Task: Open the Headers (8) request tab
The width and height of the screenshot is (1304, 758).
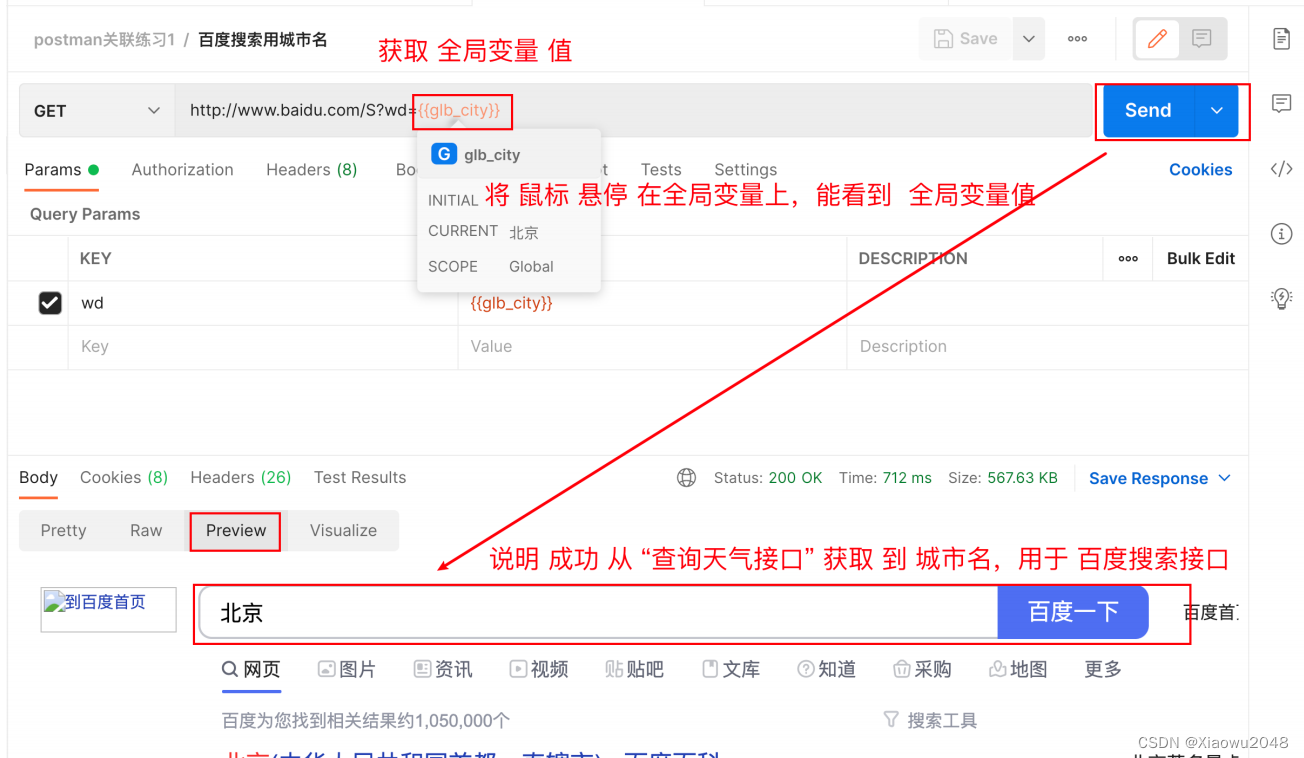Action: pos(311,170)
